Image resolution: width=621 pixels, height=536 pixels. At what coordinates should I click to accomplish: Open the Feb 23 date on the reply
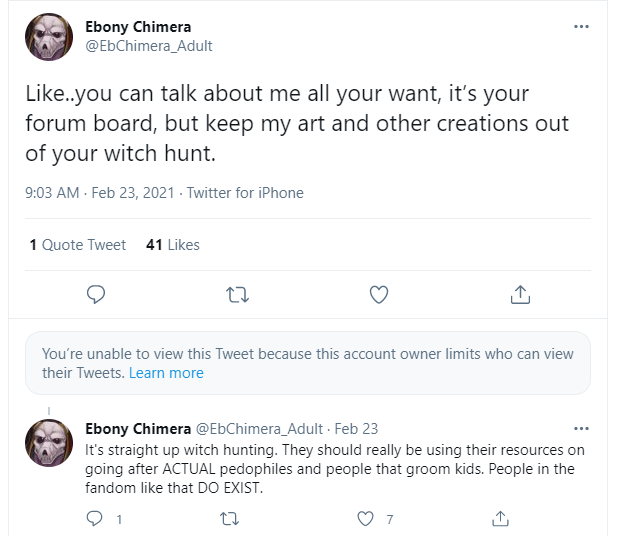click(x=356, y=429)
